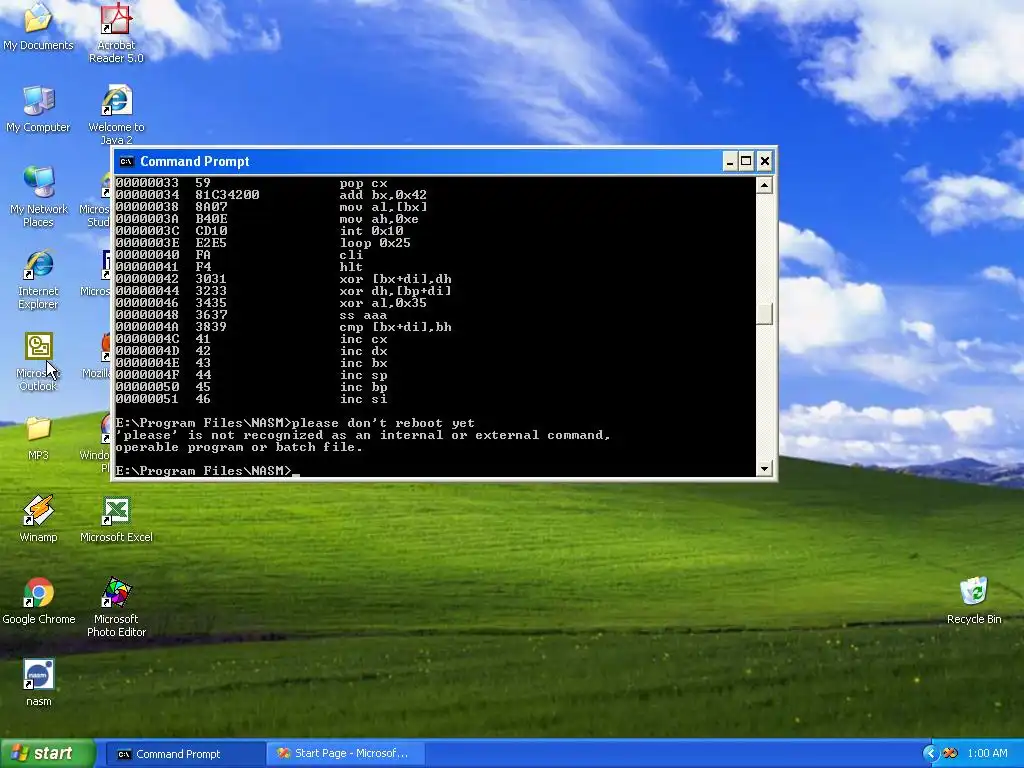Click the 'operable program or batch file.' message

point(239,447)
